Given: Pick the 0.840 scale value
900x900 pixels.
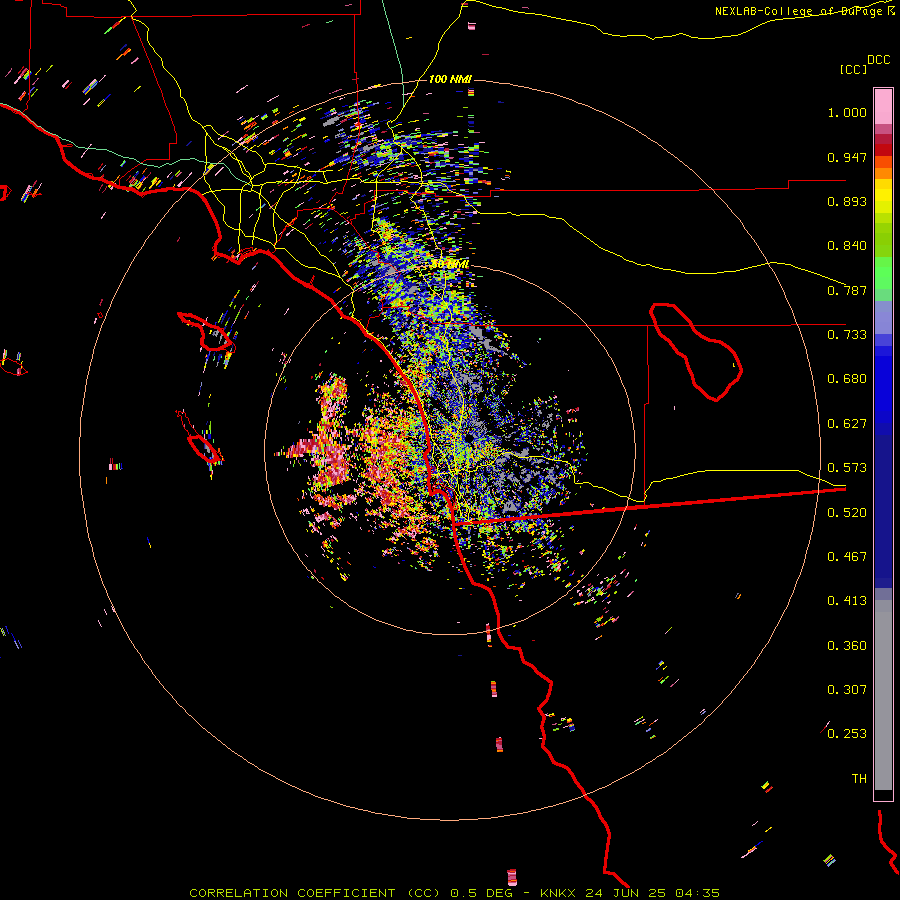Looking at the screenshot, I should click(x=847, y=246).
